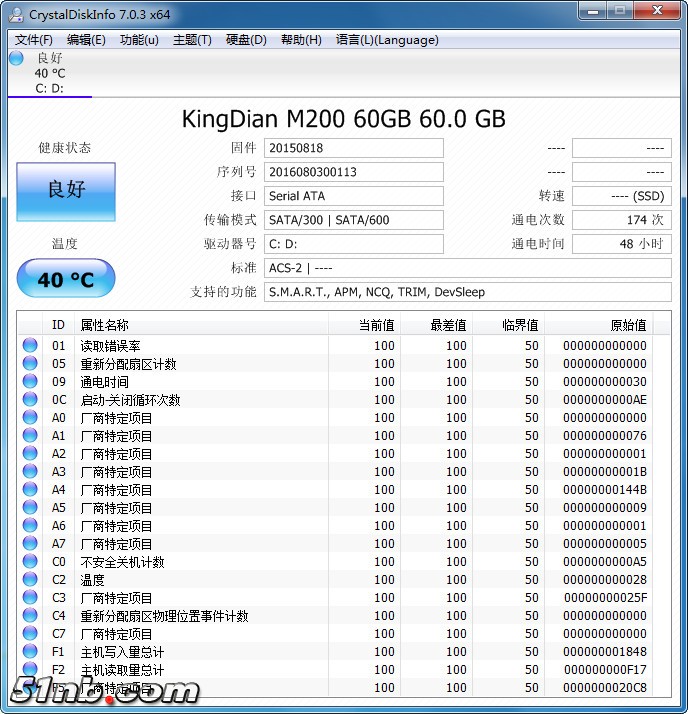The width and height of the screenshot is (688, 714).
Task: Click the status orb for 温度 row C2
Action: pos(30,580)
